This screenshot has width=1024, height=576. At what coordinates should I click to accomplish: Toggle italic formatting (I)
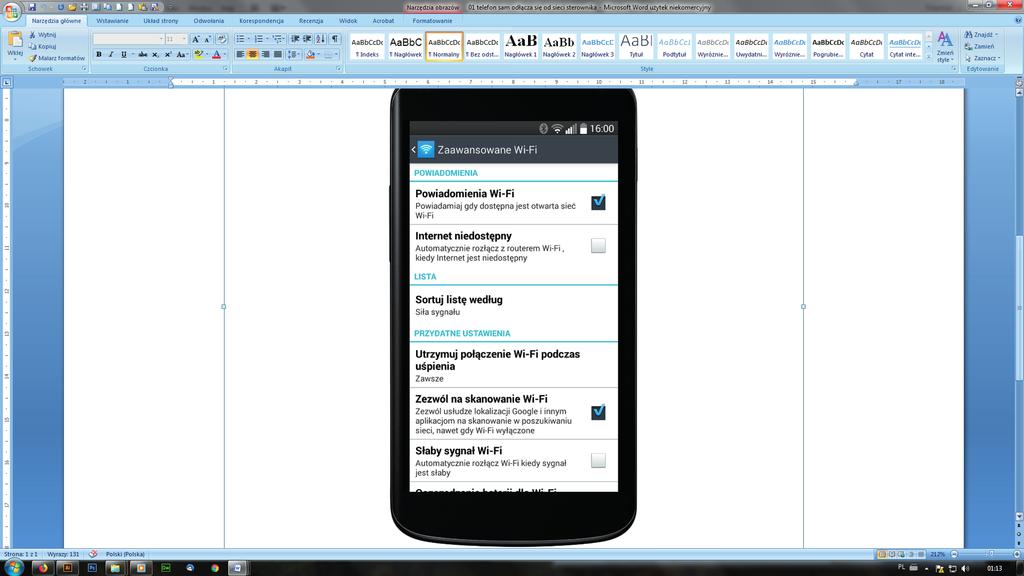(111, 54)
